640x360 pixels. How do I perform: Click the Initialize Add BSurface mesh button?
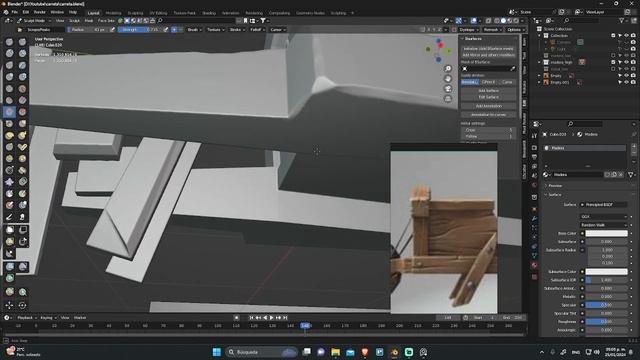pyautogui.click(x=489, y=48)
